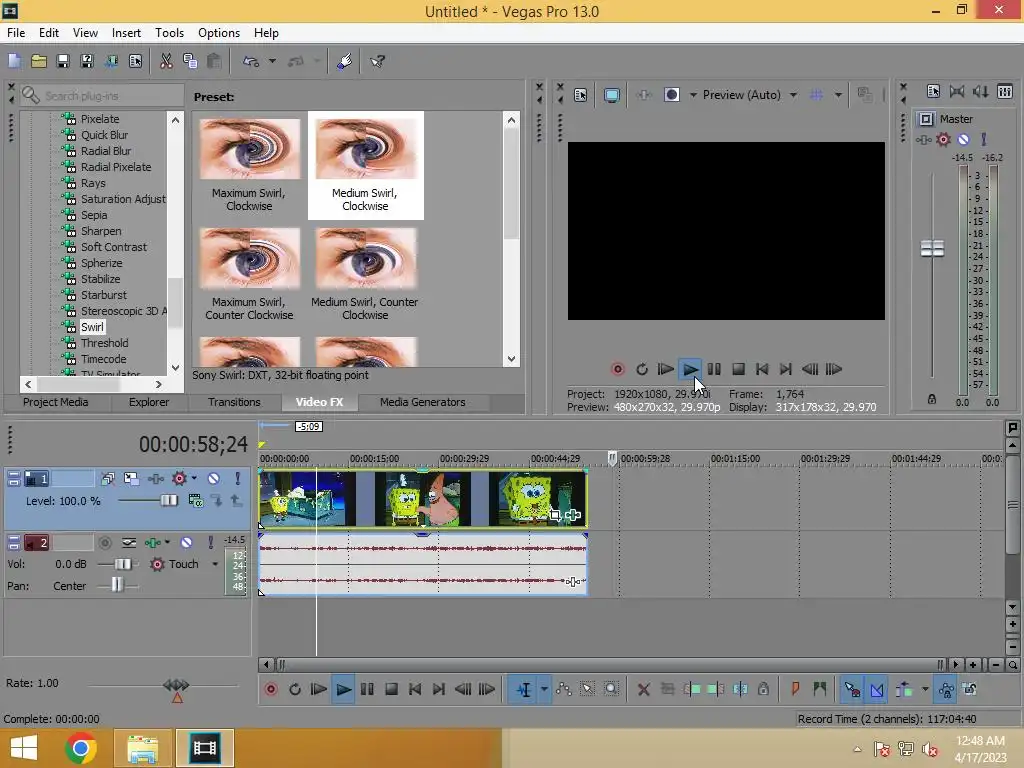Open the edit tool dropdown arrow
The height and width of the screenshot is (768, 1024).
click(x=544, y=690)
